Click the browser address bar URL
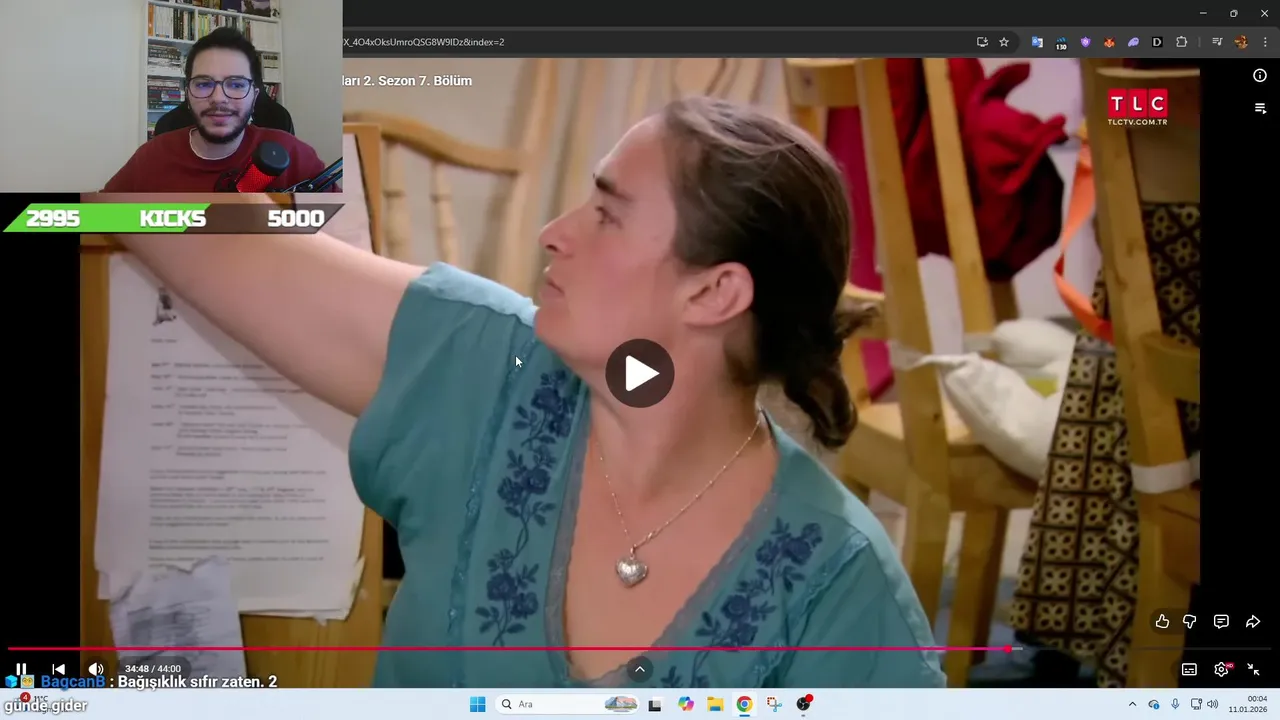The image size is (1280, 720). [x=424, y=42]
